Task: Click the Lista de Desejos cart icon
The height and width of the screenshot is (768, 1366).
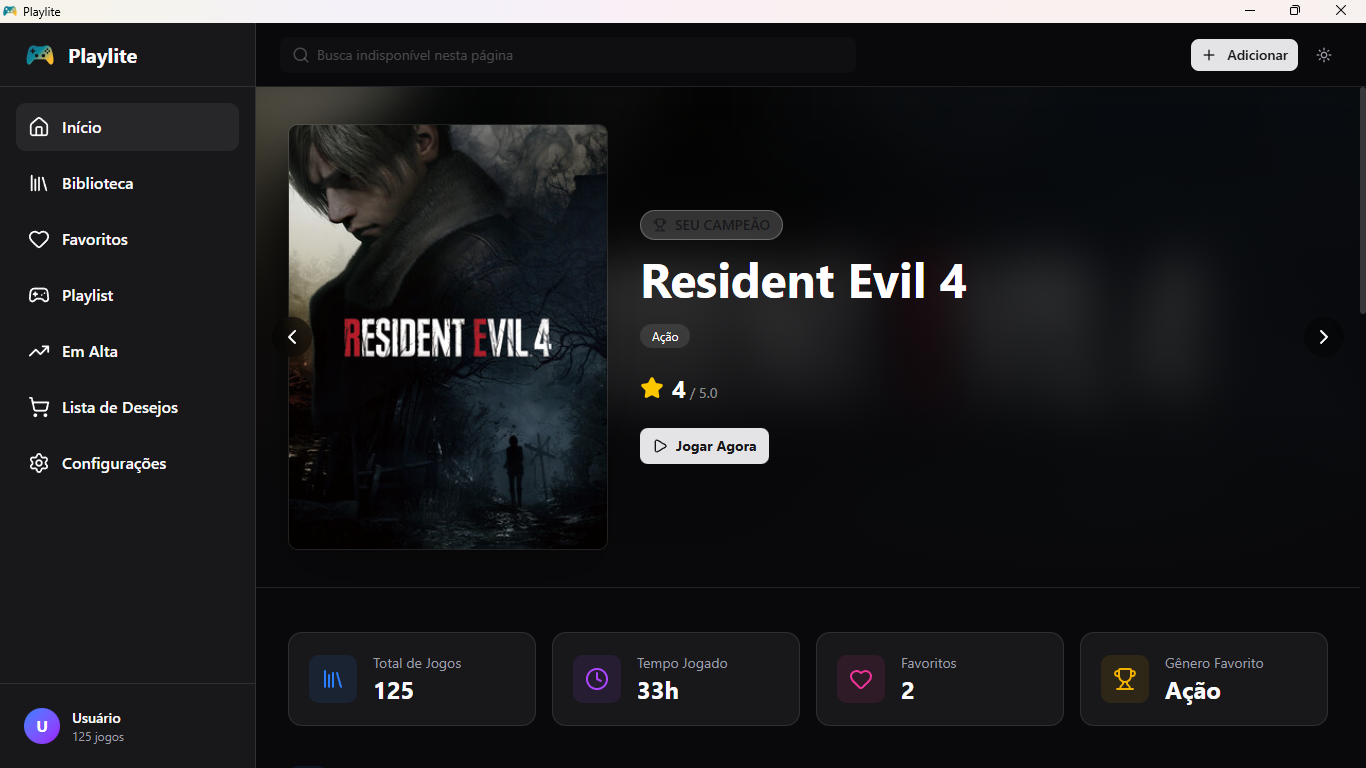Action: coord(39,407)
